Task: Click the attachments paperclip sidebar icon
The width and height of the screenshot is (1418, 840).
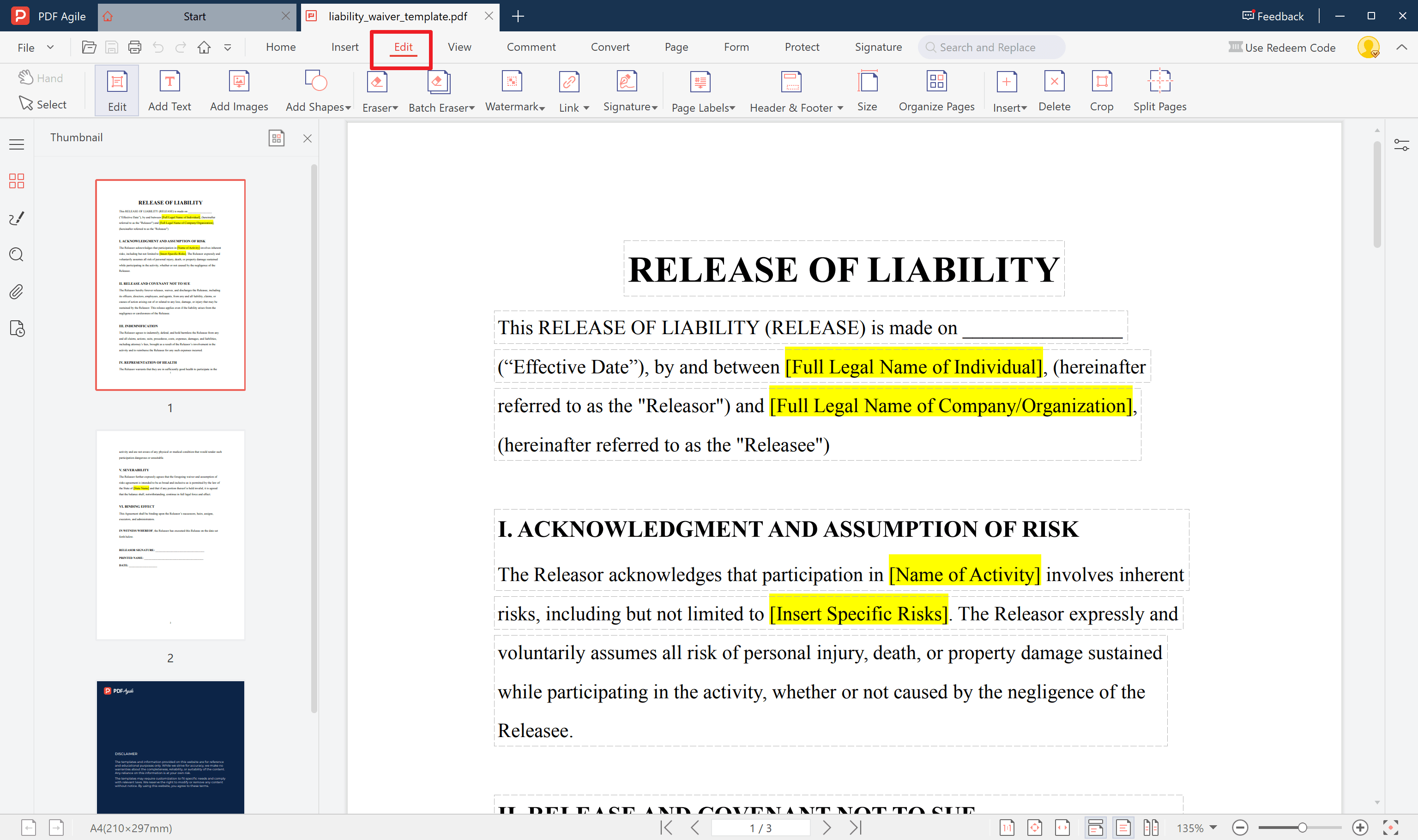Action: pyautogui.click(x=17, y=292)
